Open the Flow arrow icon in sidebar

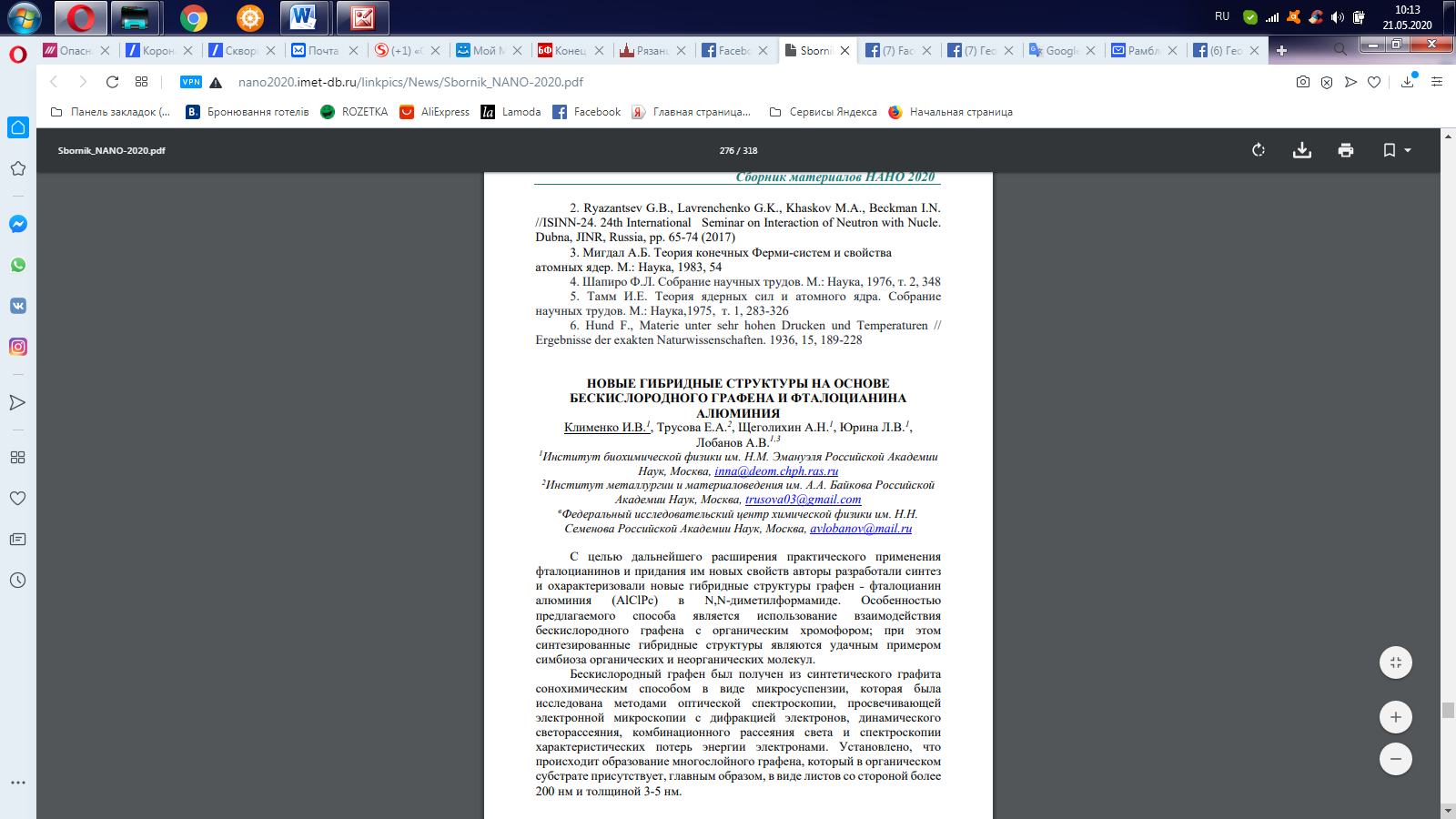[18, 402]
